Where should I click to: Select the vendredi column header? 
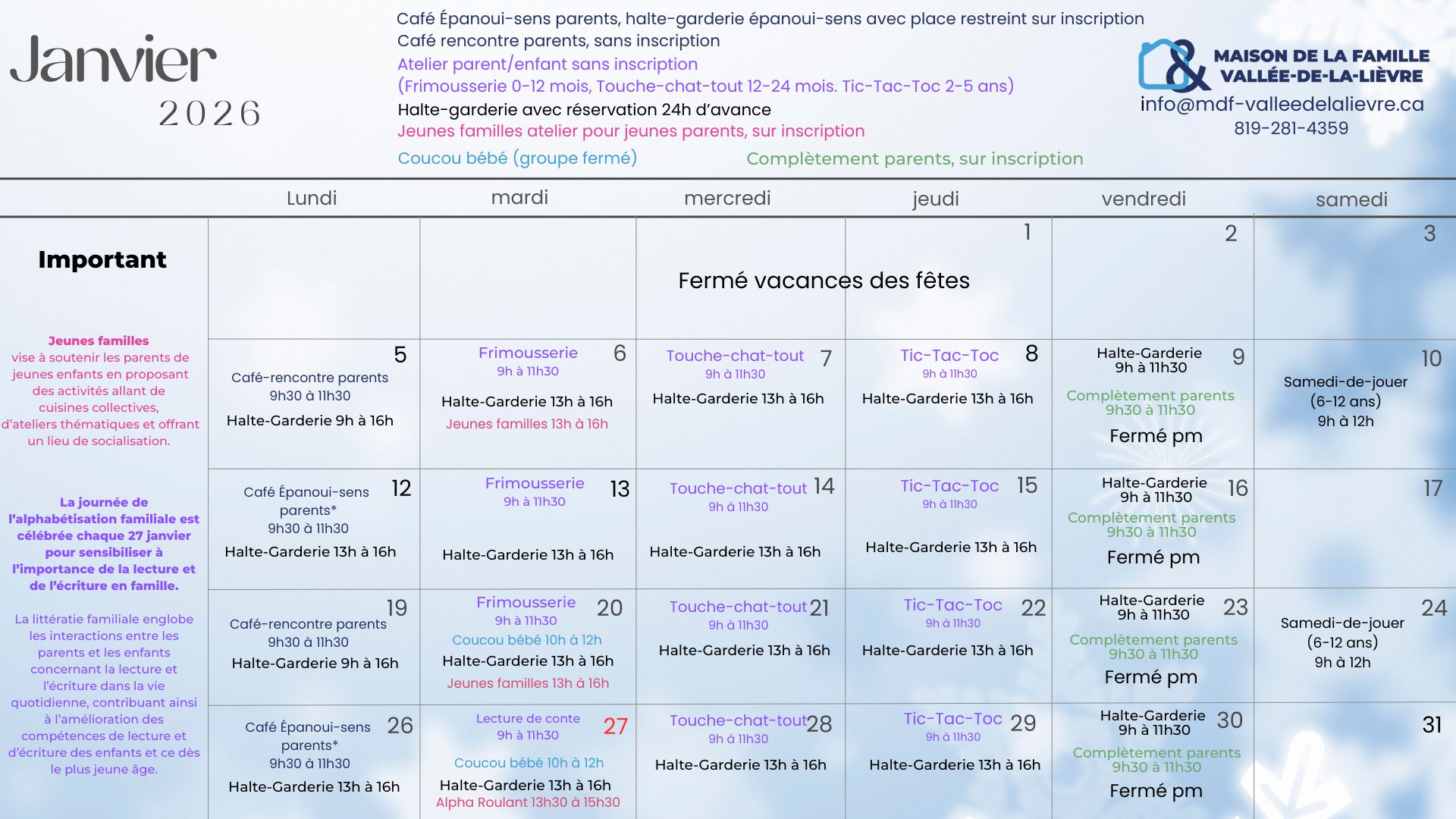coord(1143,199)
